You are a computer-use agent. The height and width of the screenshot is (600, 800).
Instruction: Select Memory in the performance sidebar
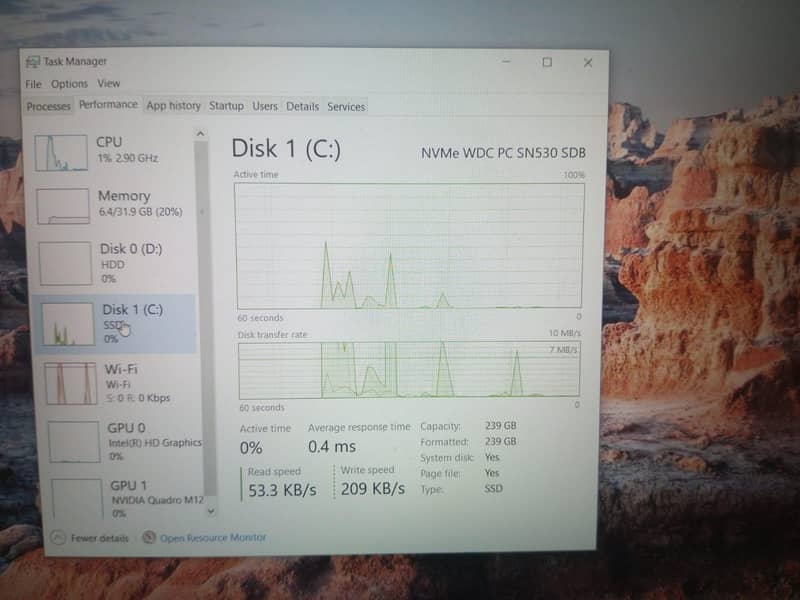(x=115, y=206)
